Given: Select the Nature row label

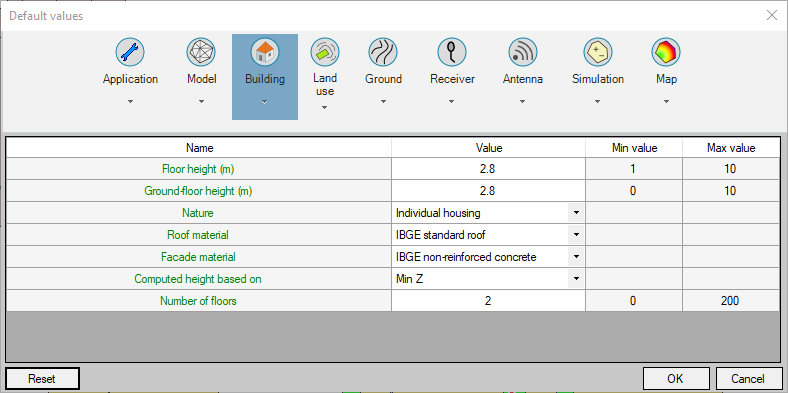Looking at the screenshot, I should pos(198,213).
